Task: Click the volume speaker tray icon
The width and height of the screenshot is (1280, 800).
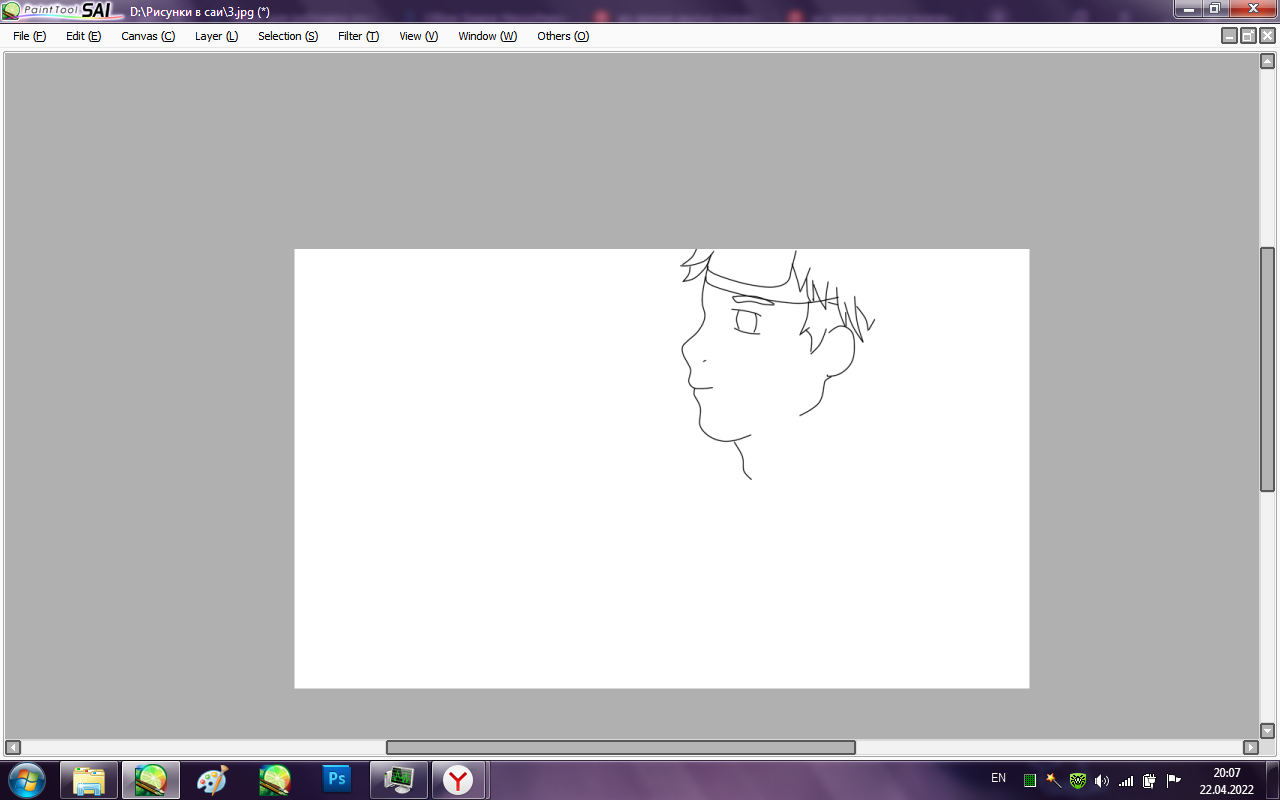Action: (x=1102, y=780)
